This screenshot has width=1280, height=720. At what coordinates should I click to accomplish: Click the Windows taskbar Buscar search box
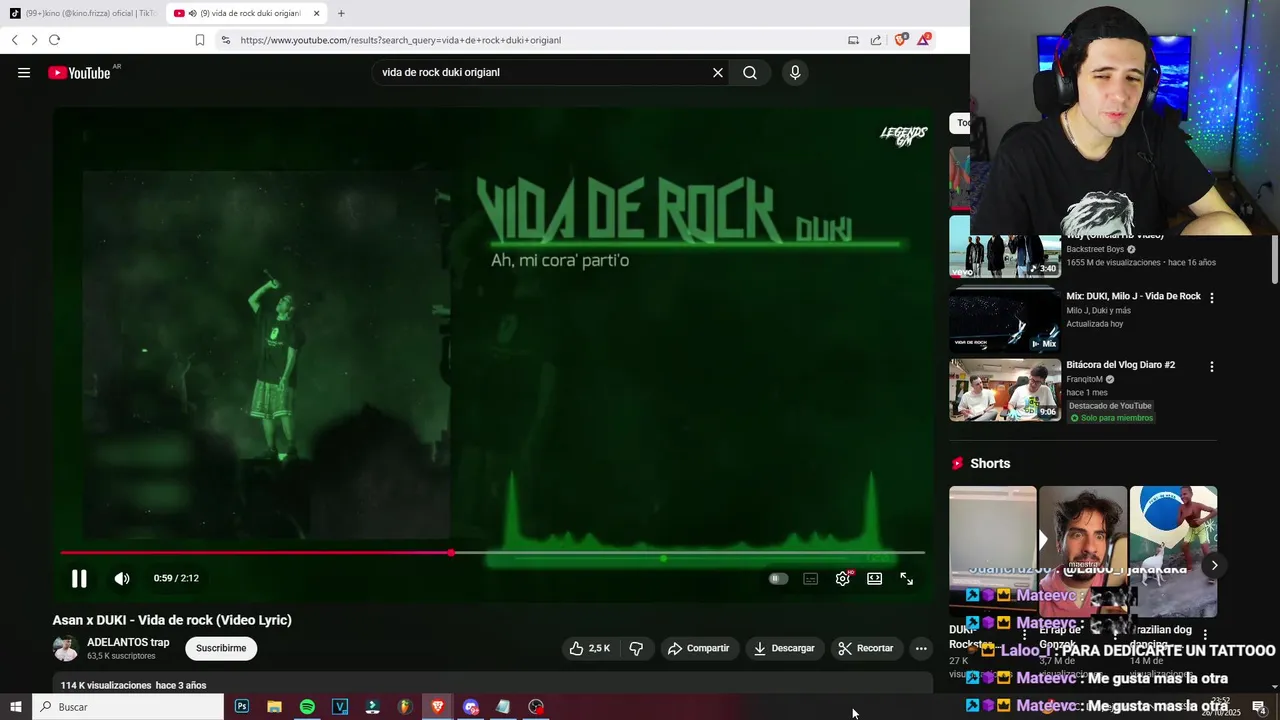pos(128,707)
